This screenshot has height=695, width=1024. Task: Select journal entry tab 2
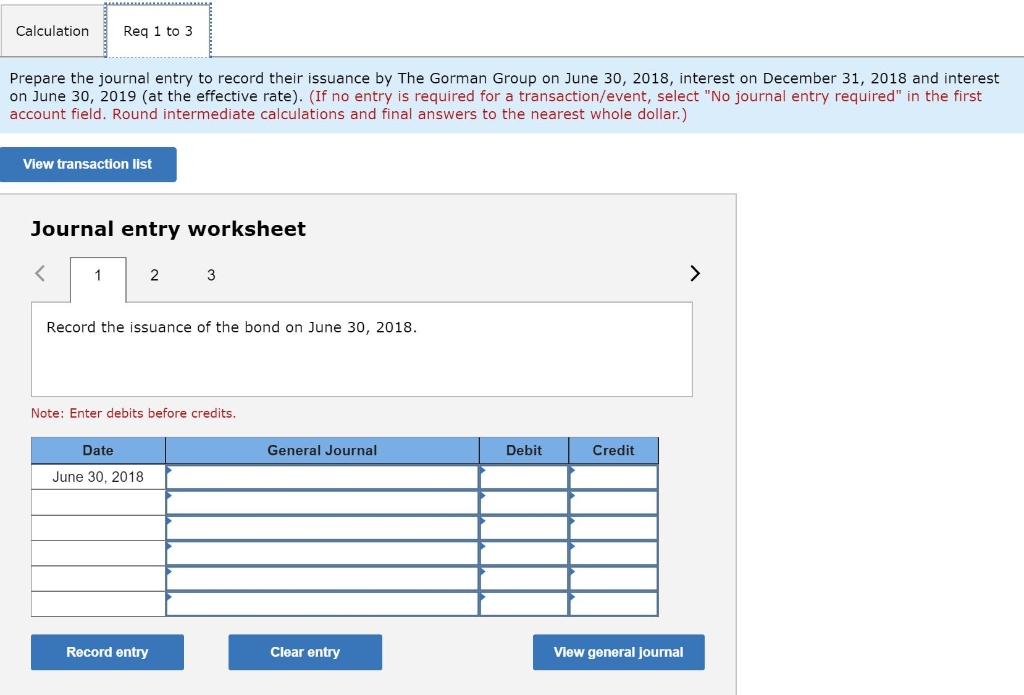click(x=154, y=275)
